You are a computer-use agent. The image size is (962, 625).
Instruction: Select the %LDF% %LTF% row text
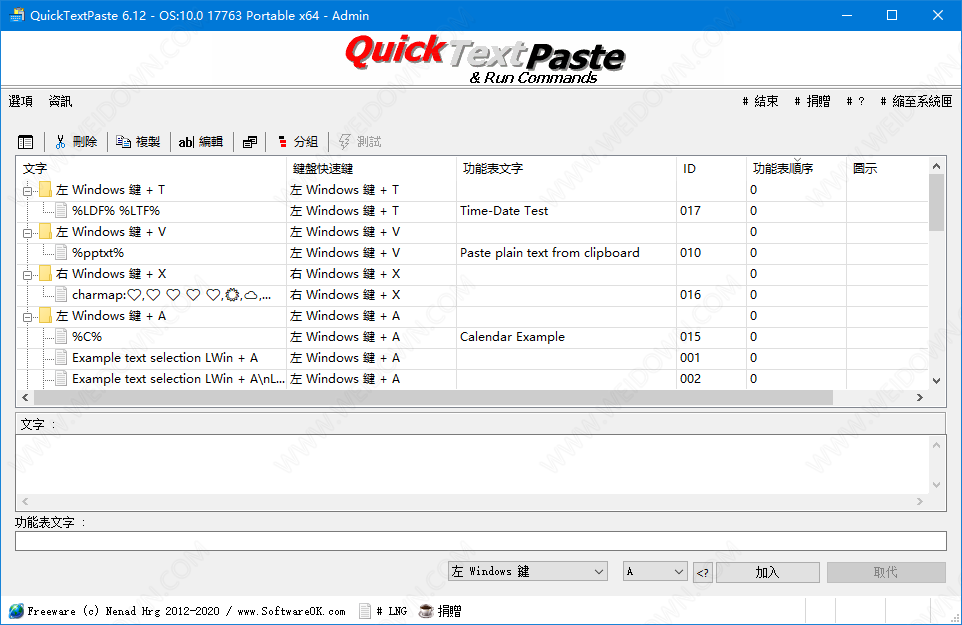(116, 211)
